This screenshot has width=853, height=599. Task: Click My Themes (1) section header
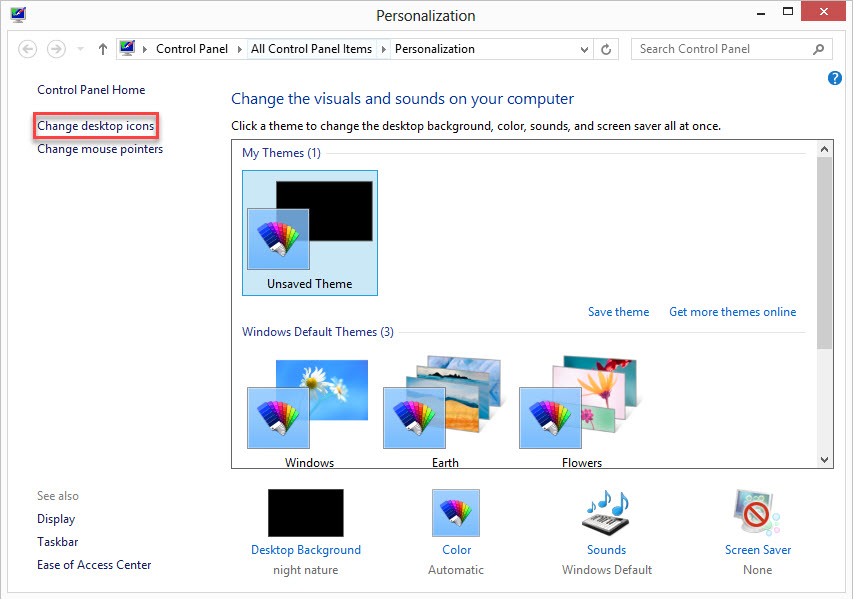(x=281, y=153)
